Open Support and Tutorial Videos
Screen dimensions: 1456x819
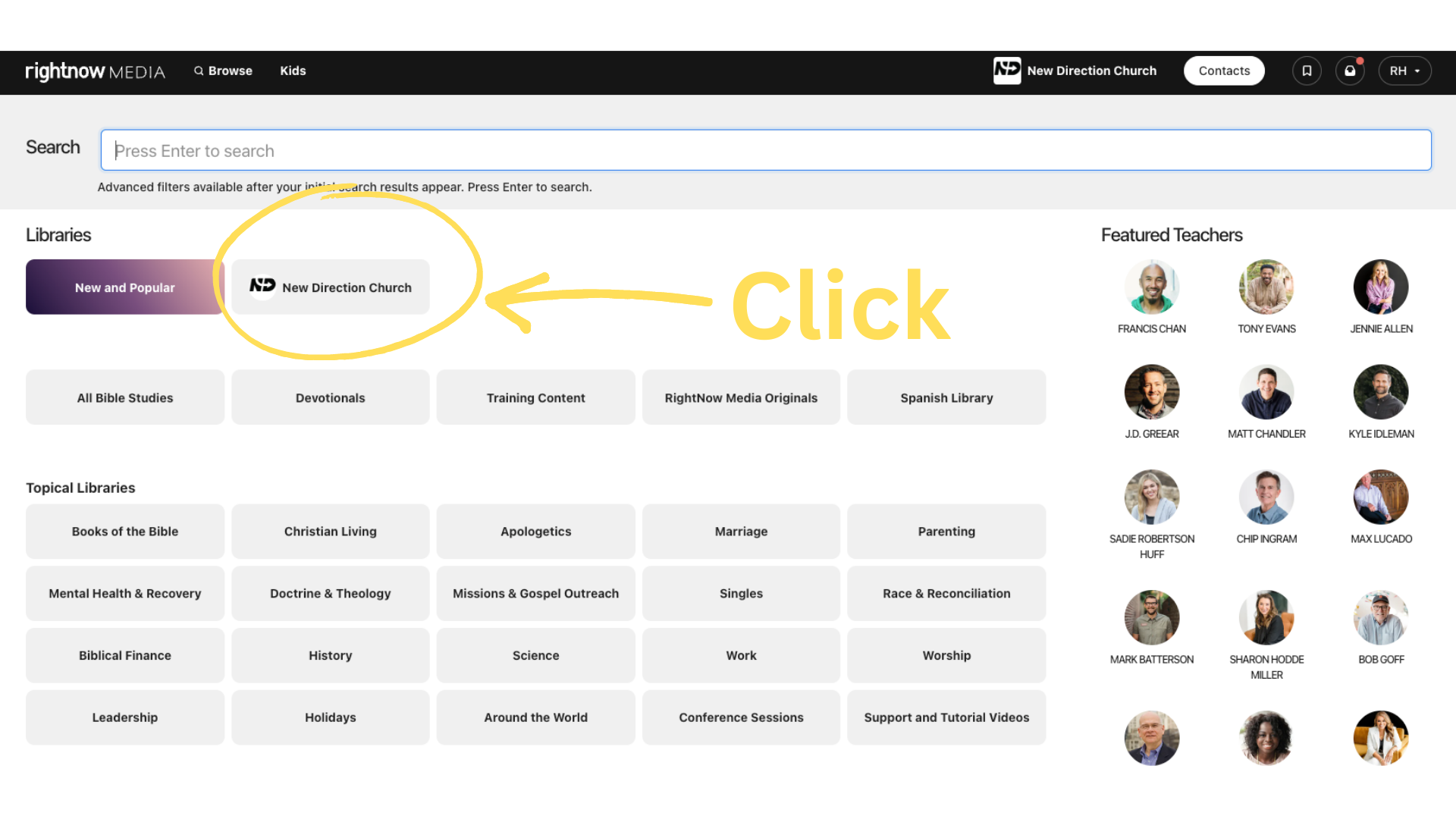click(946, 717)
